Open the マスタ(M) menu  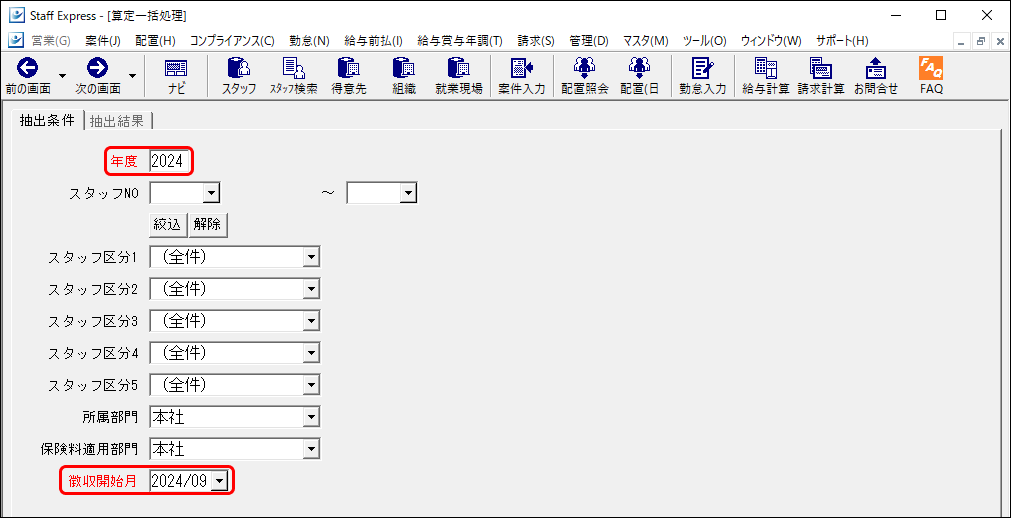645,40
